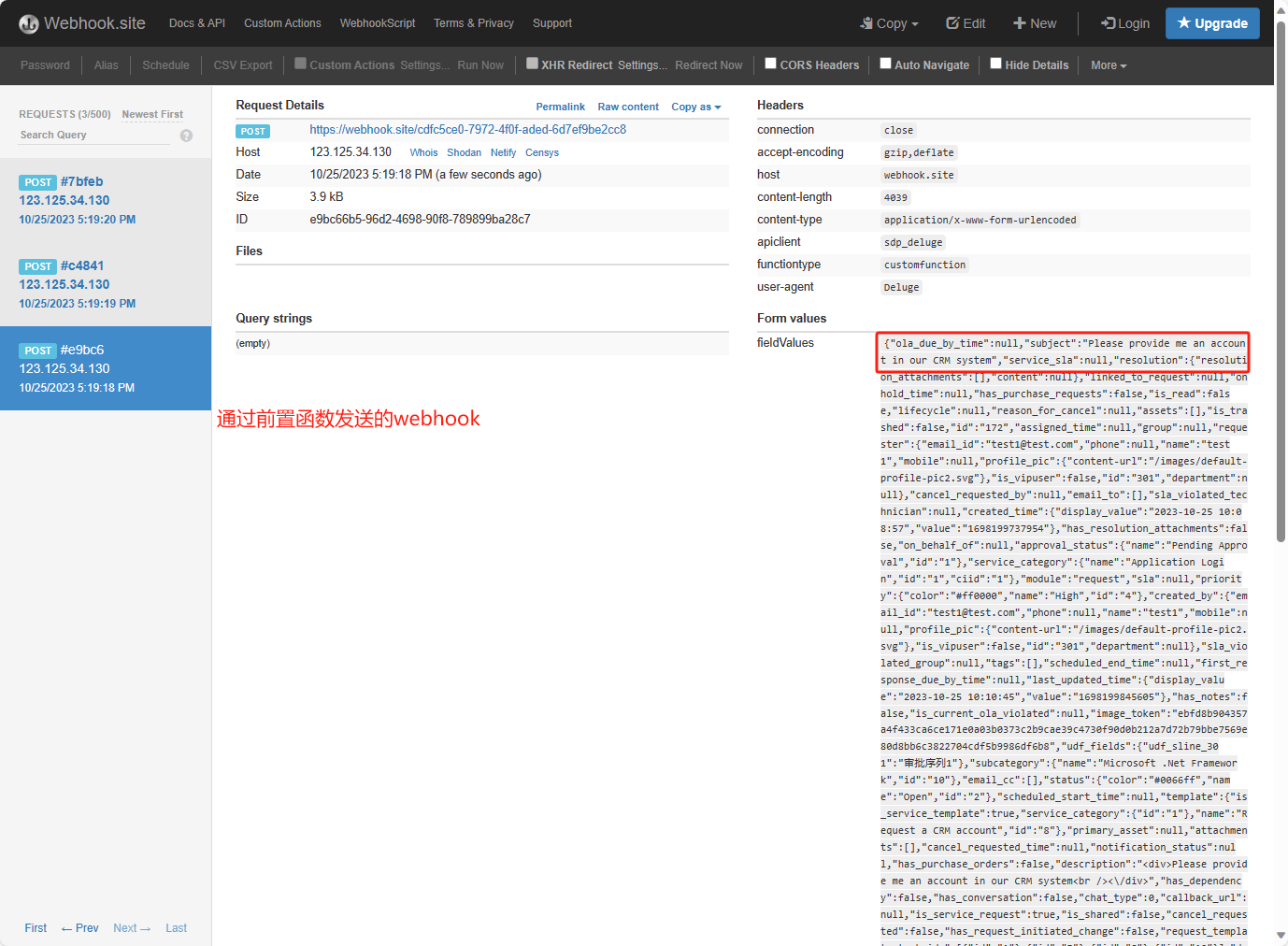Click Alias toolbar option
The image size is (1288, 946).
click(x=107, y=65)
